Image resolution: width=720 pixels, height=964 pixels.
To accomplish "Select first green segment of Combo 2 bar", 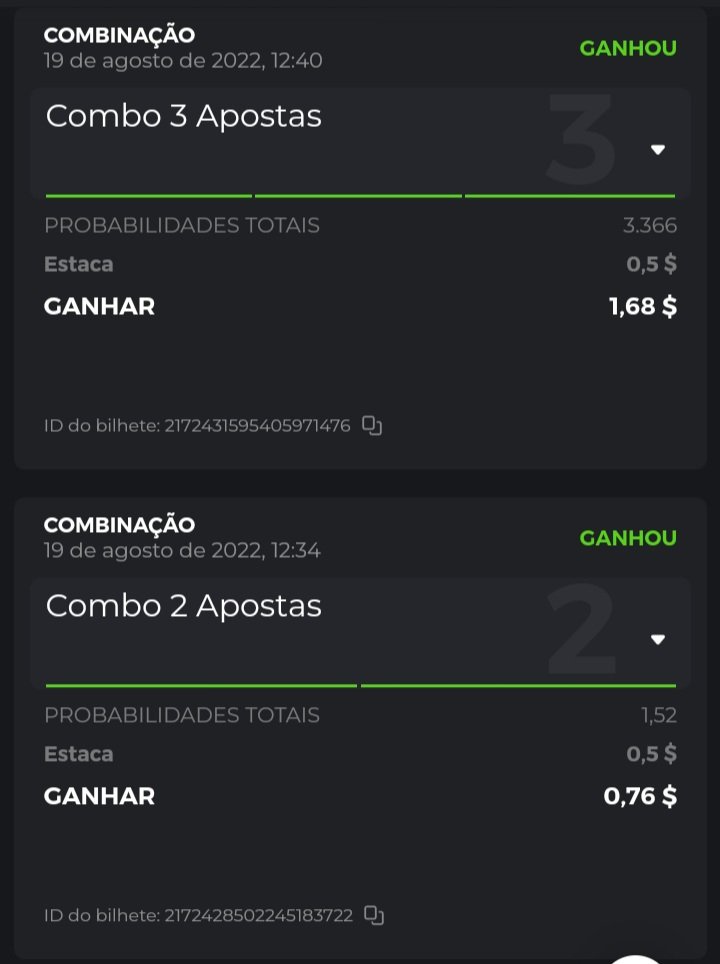I will pos(201,686).
